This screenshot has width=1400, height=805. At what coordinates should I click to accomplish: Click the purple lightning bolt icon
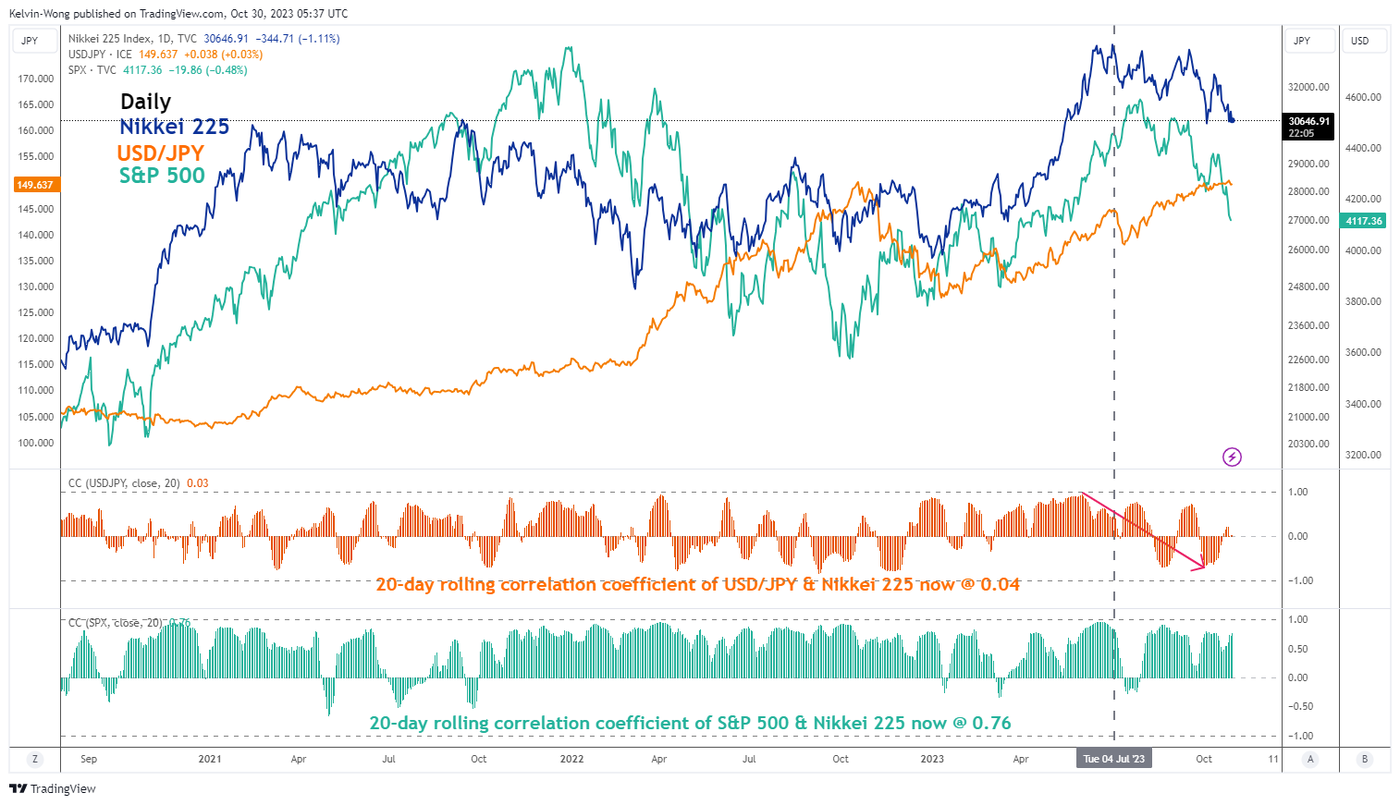[x=1232, y=457]
